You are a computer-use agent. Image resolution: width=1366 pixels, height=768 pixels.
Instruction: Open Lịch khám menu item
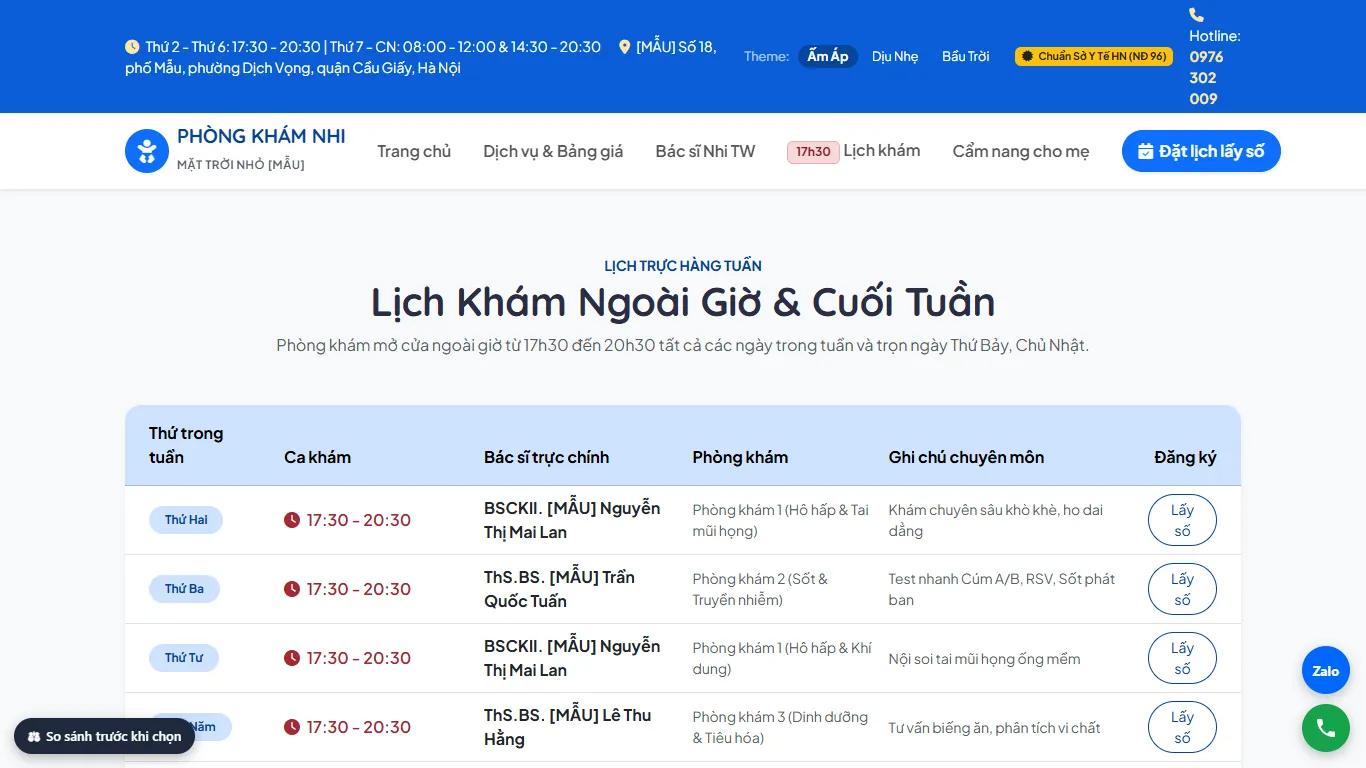click(x=854, y=151)
